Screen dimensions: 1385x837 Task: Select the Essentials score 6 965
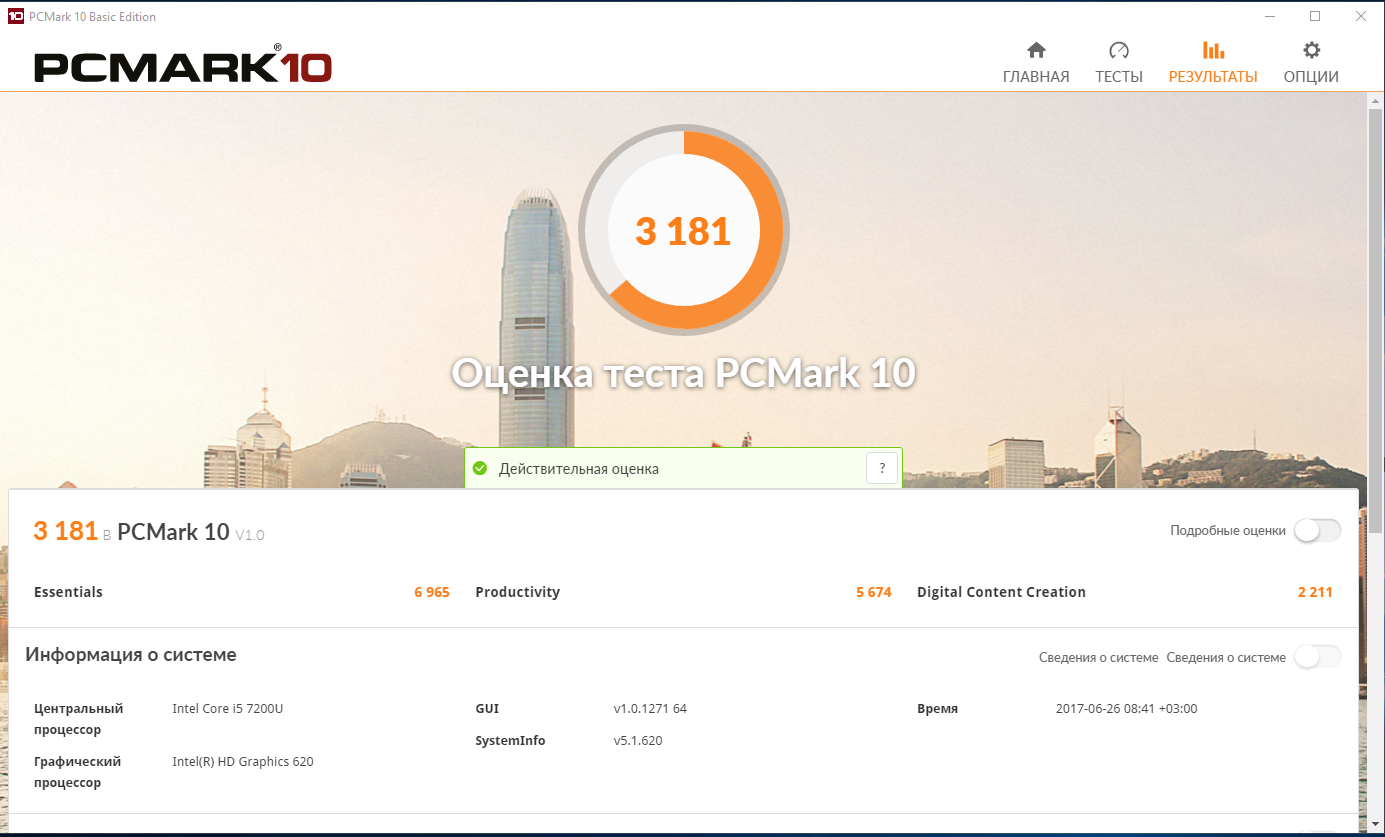click(x=432, y=592)
